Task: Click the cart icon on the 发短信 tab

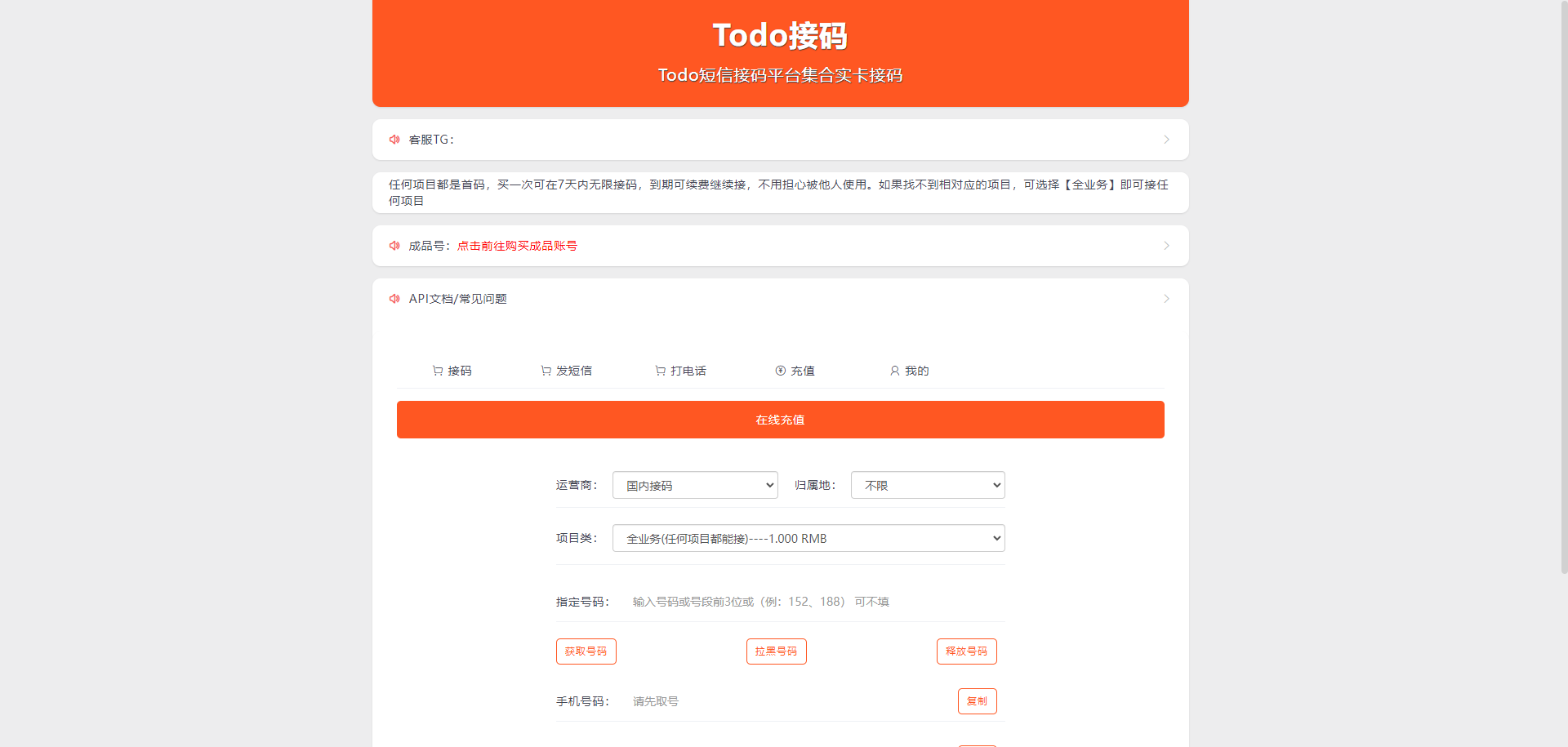Action: (x=546, y=371)
